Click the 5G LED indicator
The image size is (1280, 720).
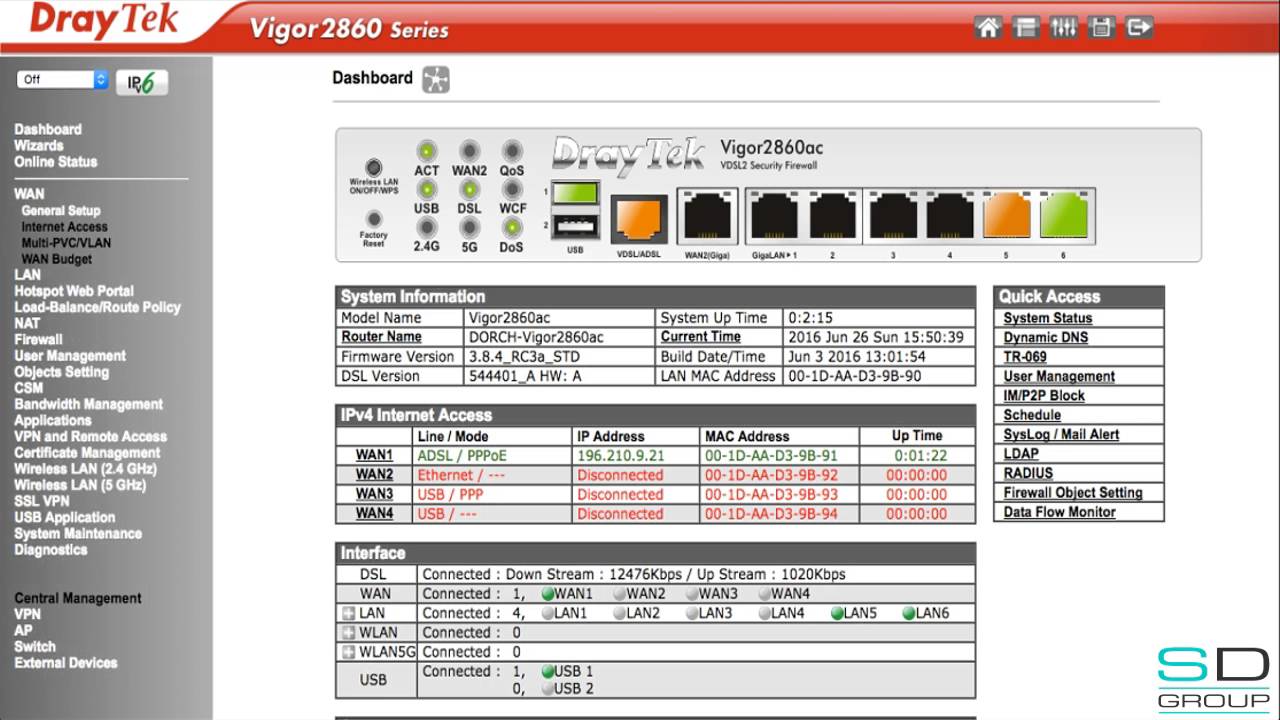coord(470,227)
